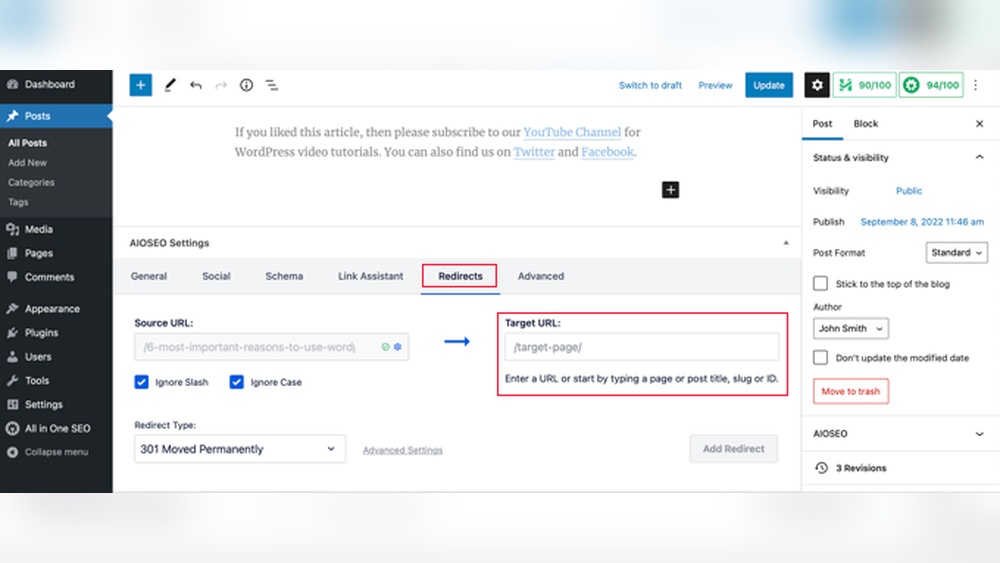Image resolution: width=1000 pixels, height=563 pixels.
Task: Open the Advanced tab
Action: tap(541, 276)
